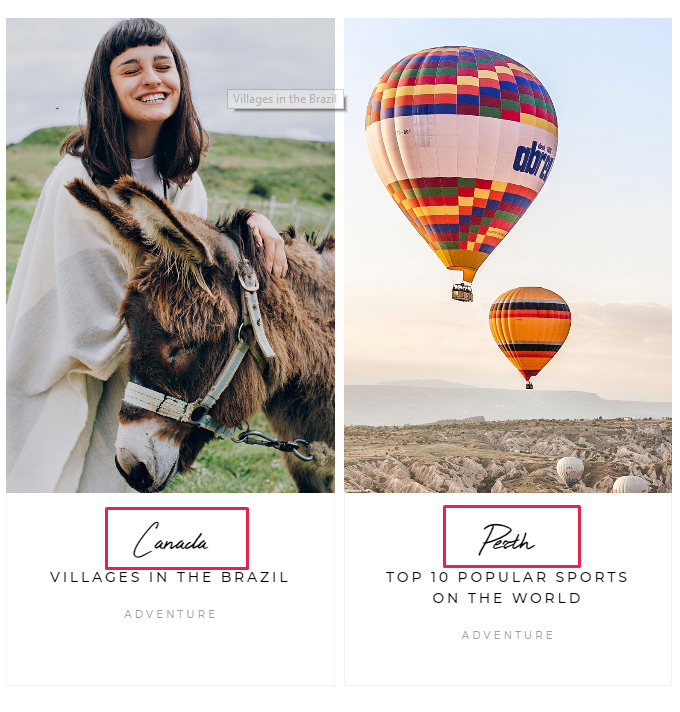This screenshot has width=680, height=712.
Task: Open the Villages in the Brazil post title
Action: click(x=169, y=577)
